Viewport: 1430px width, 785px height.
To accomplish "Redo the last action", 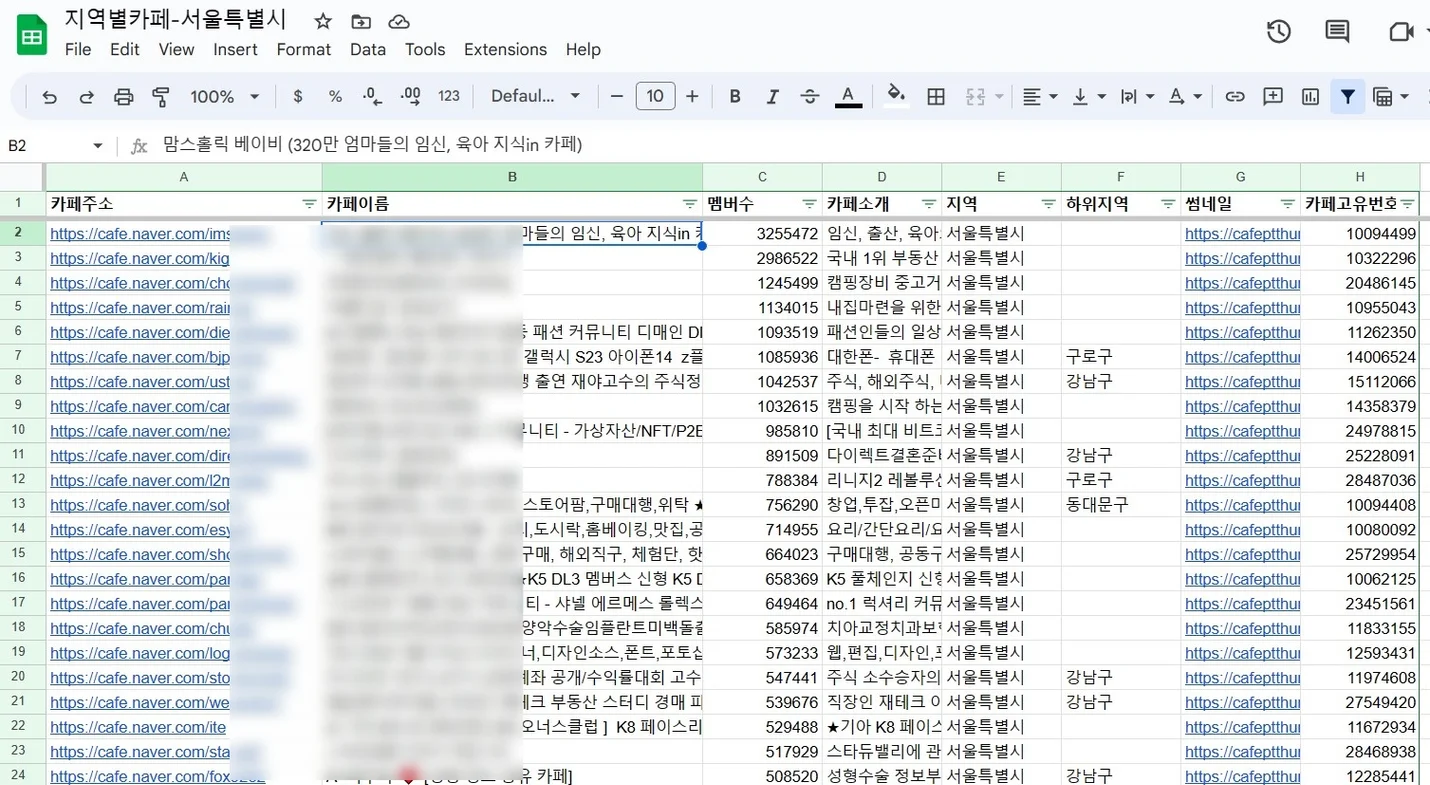I will point(86,97).
